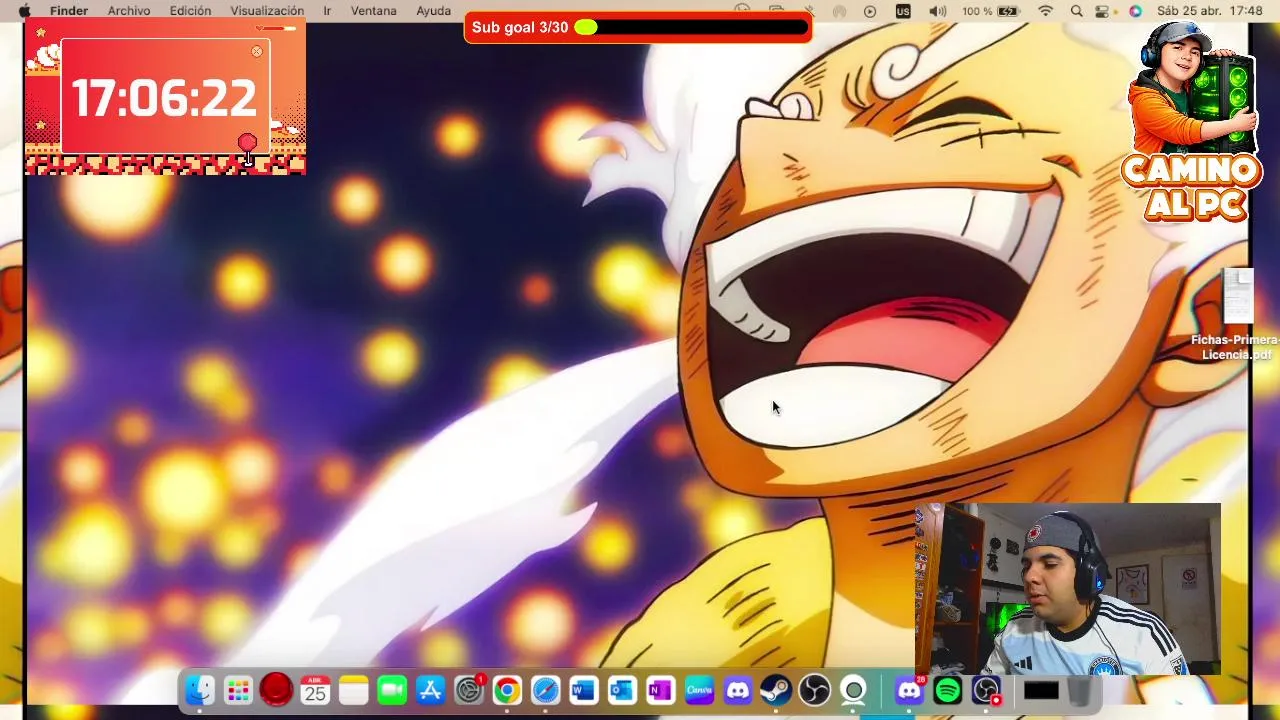This screenshot has width=1280, height=720.
Task: Click the minimized black window in Dock
Action: pyautogui.click(x=1041, y=690)
